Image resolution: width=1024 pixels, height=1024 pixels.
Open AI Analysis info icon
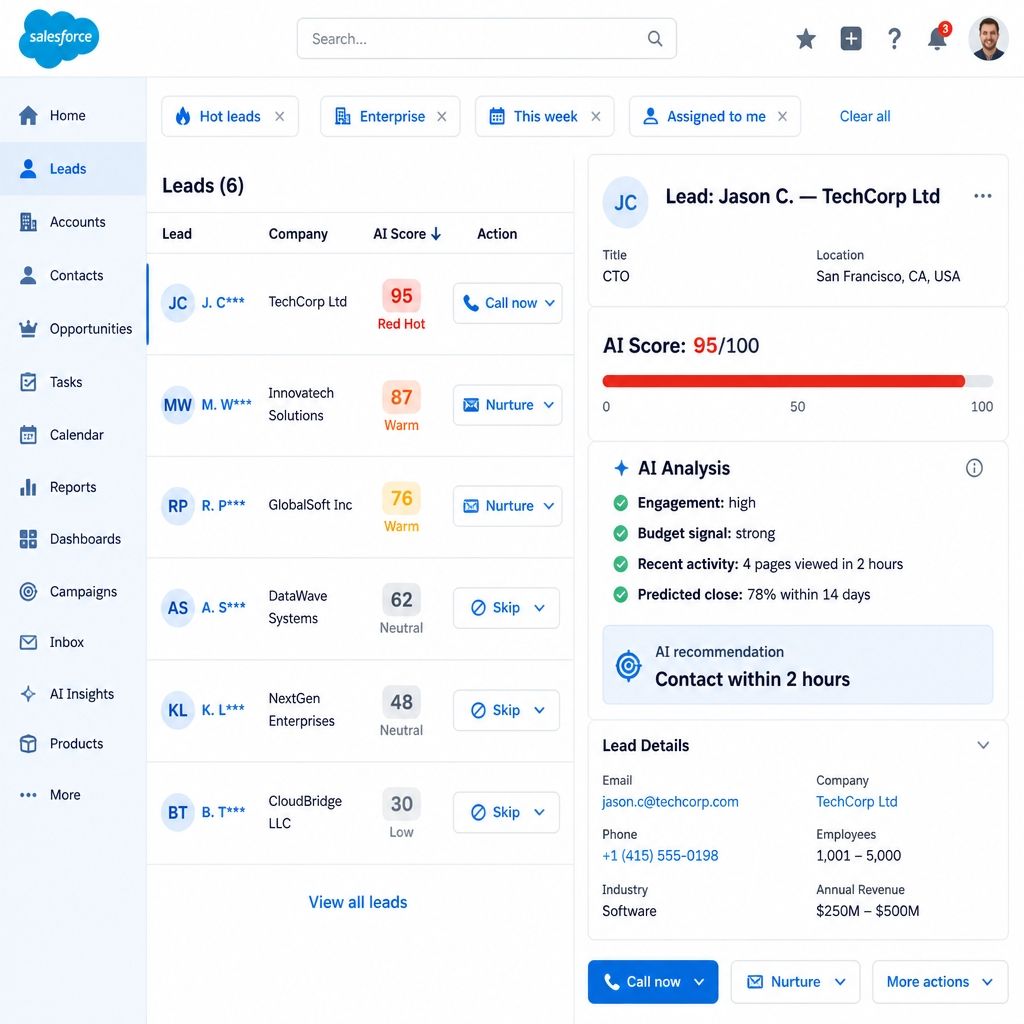(974, 468)
